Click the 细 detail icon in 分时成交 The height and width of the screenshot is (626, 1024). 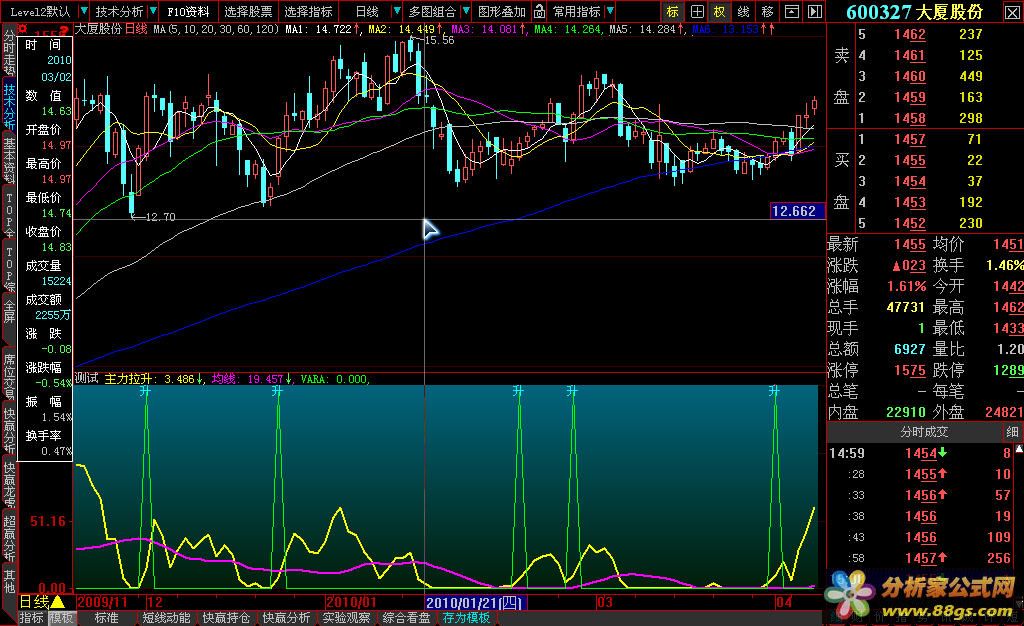(x=1013, y=432)
